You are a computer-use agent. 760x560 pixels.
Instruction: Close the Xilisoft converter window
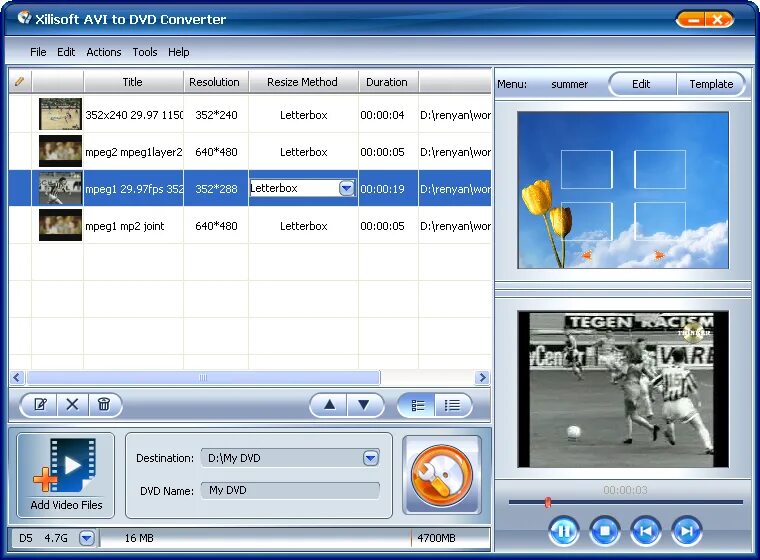(x=719, y=20)
